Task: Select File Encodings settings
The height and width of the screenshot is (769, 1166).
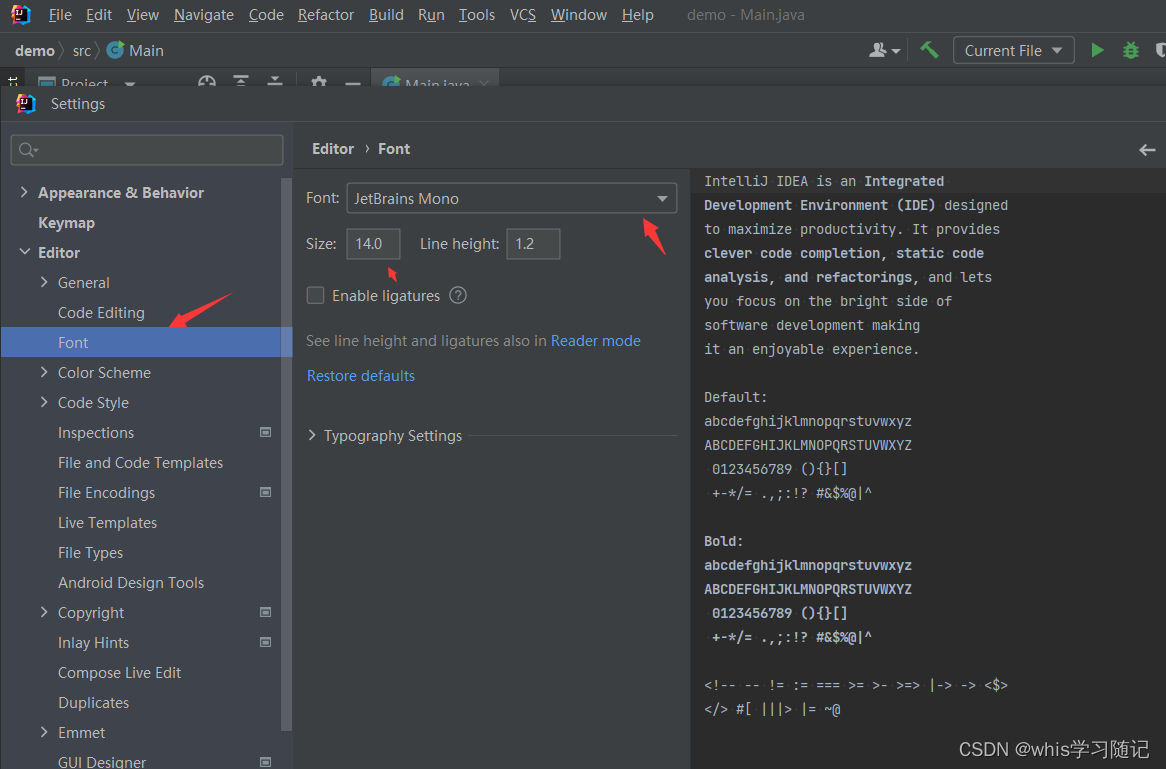Action: pos(106,492)
